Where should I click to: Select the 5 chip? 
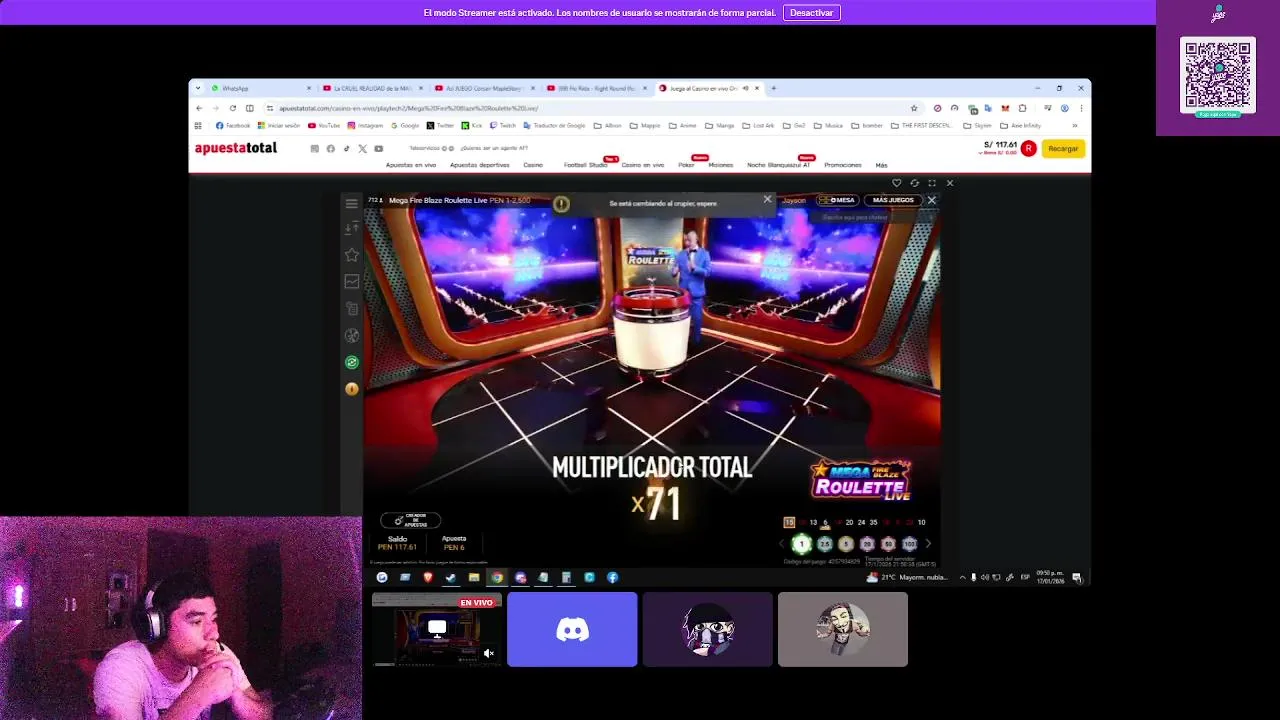pyautogui.click(x=846, y=544)
